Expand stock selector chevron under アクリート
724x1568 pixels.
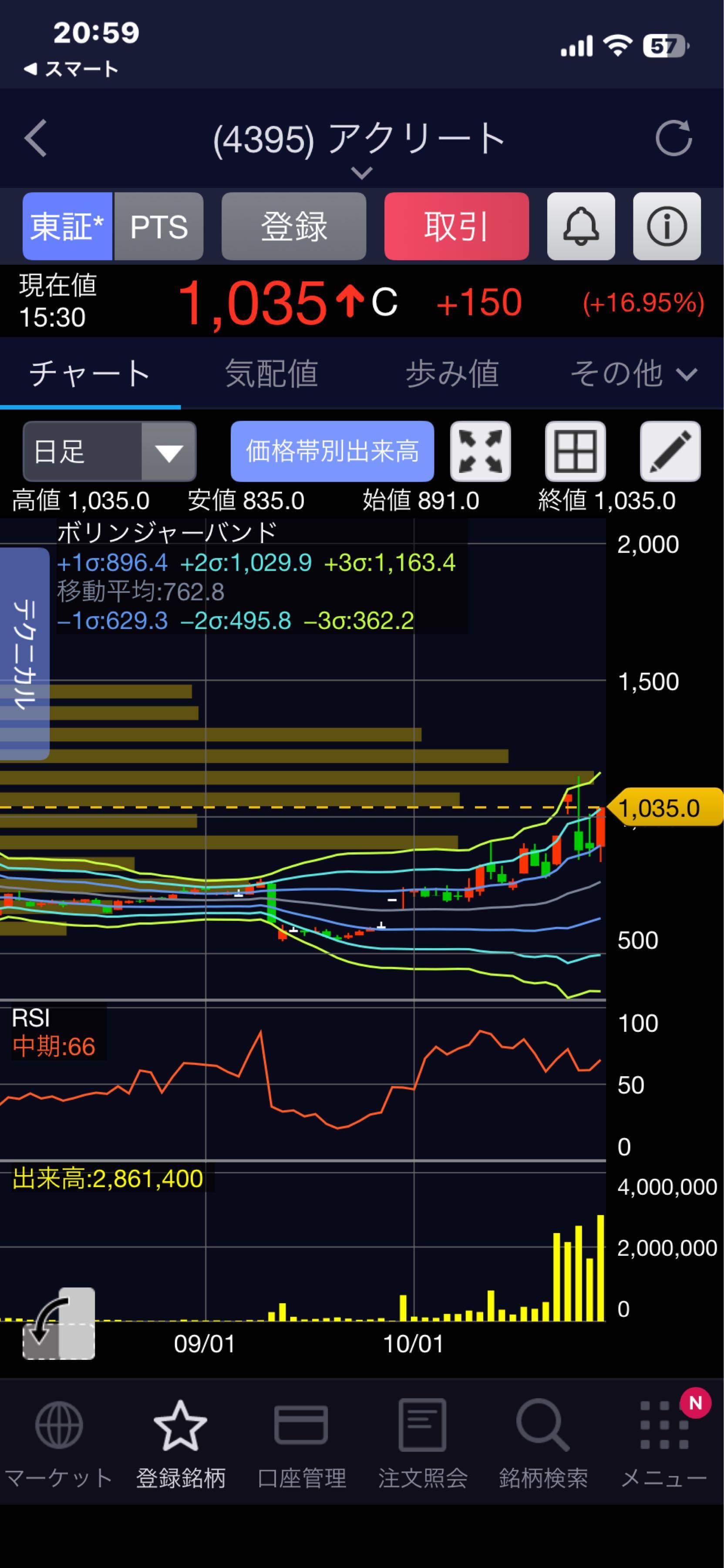pos(362,173)
